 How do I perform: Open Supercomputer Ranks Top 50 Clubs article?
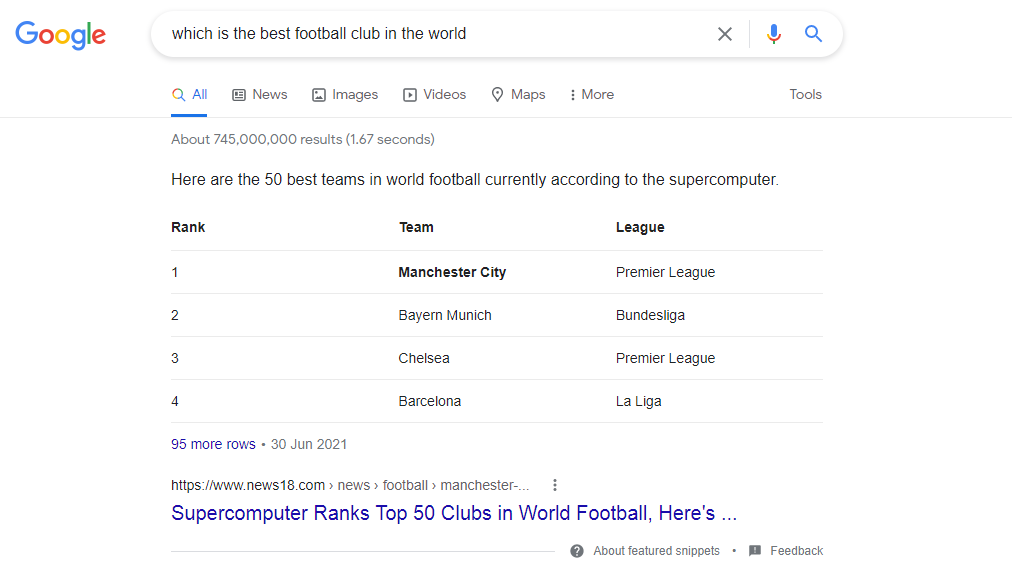[454, 513]
